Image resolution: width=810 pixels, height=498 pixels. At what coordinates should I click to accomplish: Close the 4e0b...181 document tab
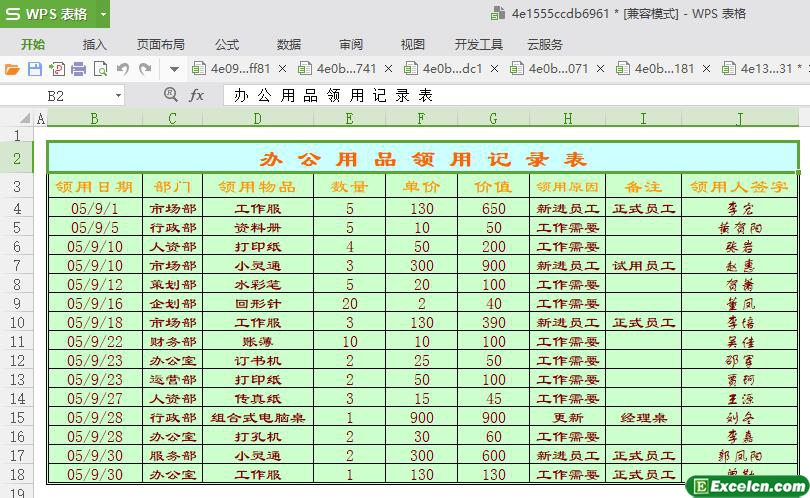(706, 69)
